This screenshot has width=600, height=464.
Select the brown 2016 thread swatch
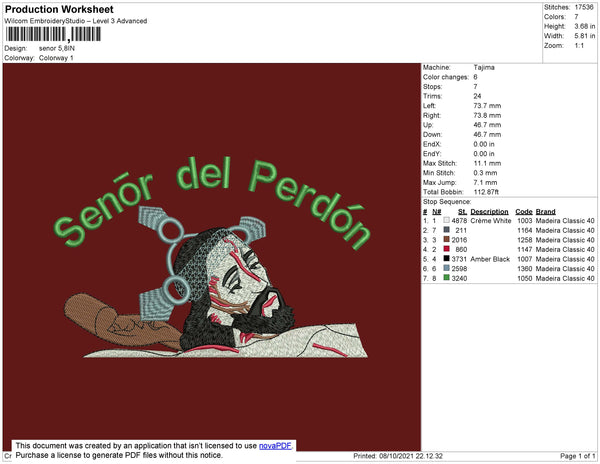[x=446, y=239]
